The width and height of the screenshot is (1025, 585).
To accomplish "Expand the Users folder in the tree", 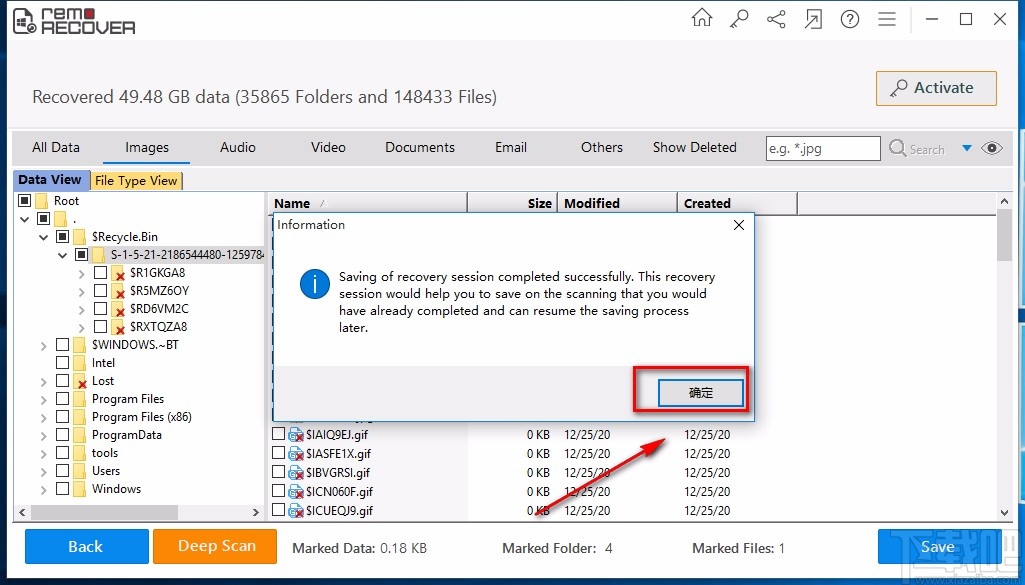I will click(x=42, y=470).
